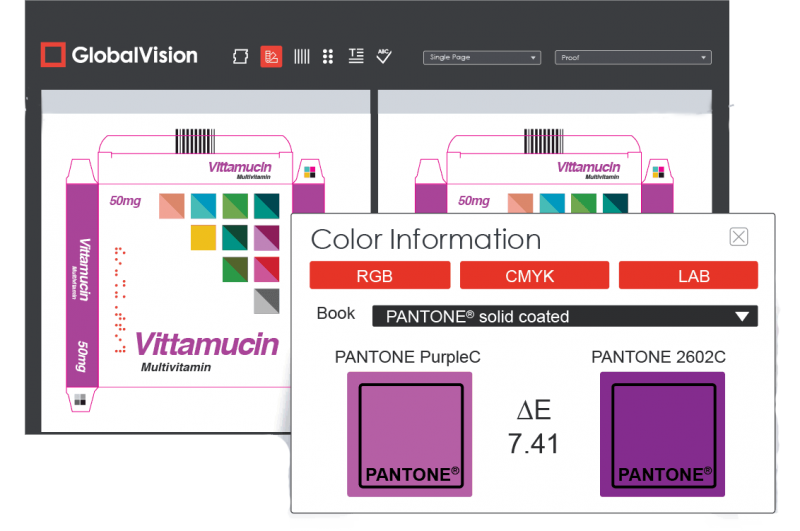
Task: Open the Single Page dropdown
Action: (x=482, y=58)
